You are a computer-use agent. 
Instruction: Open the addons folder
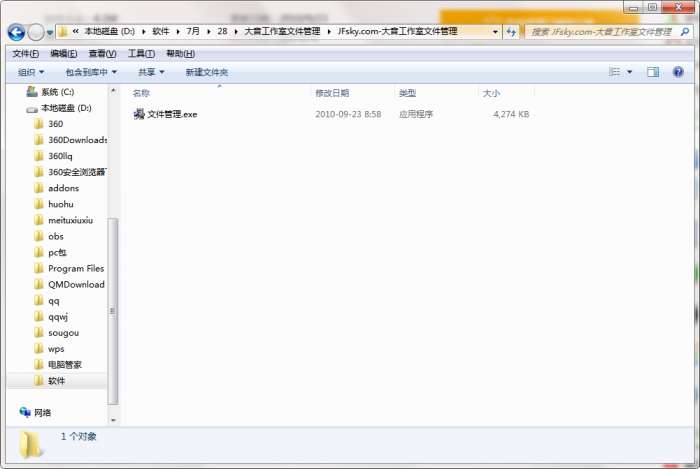pyautogui.click(x=63, y=188)
